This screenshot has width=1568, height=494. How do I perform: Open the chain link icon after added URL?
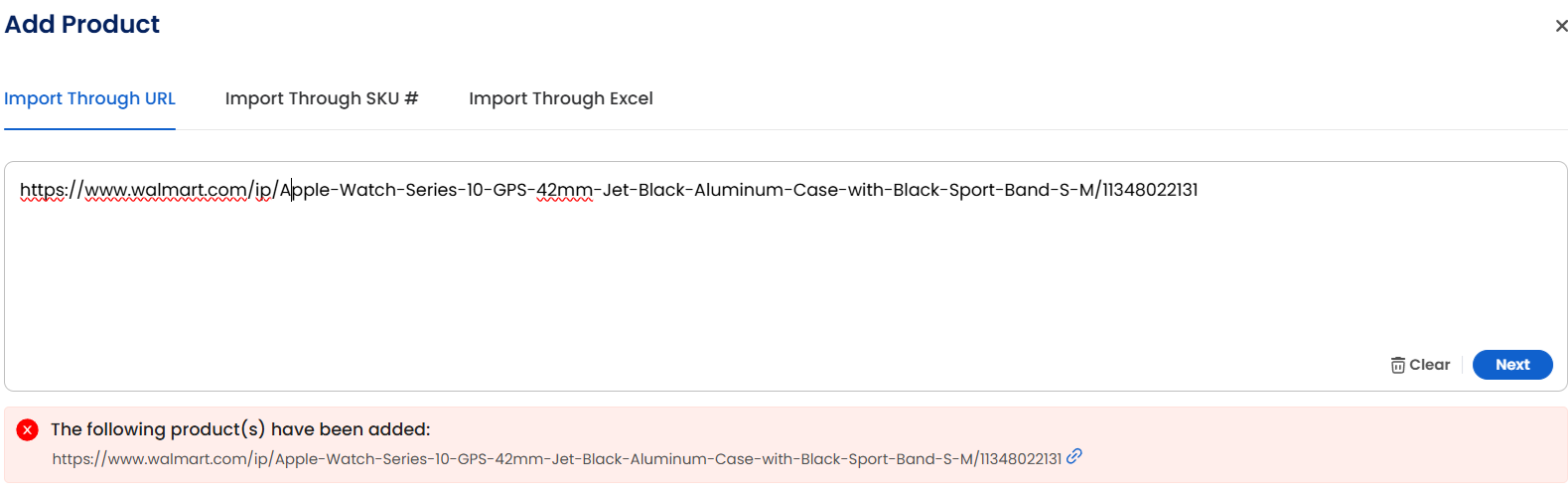tap(1074, 456)
